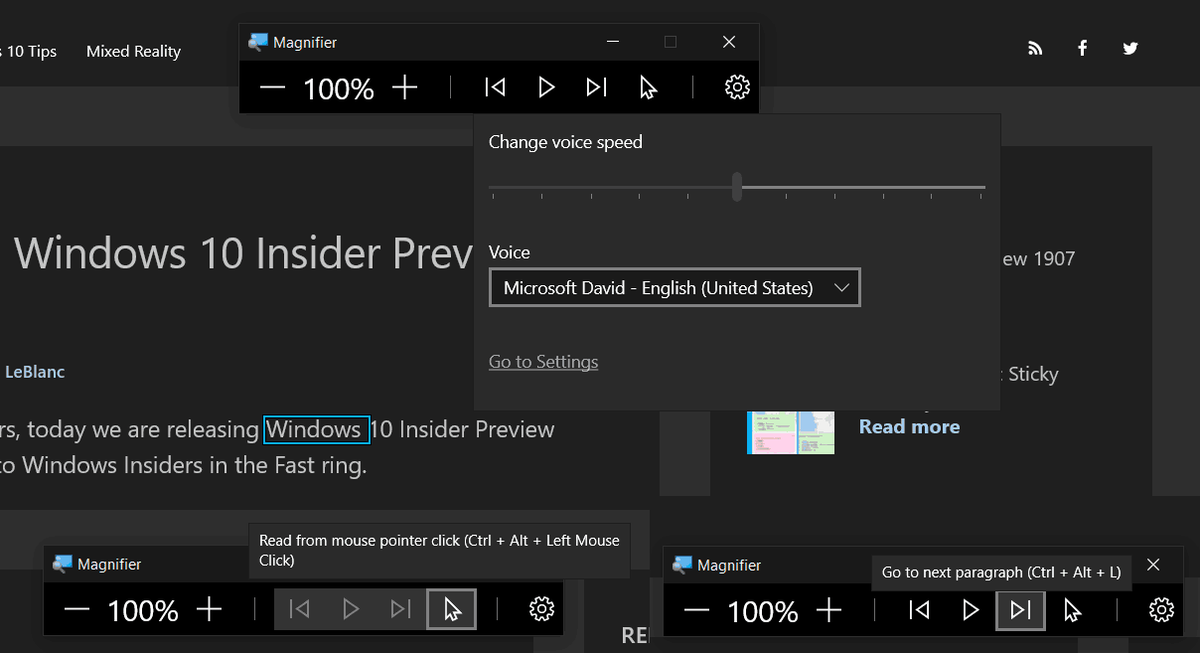Open the 10 Tips navigation item

(x=29, y=51)
